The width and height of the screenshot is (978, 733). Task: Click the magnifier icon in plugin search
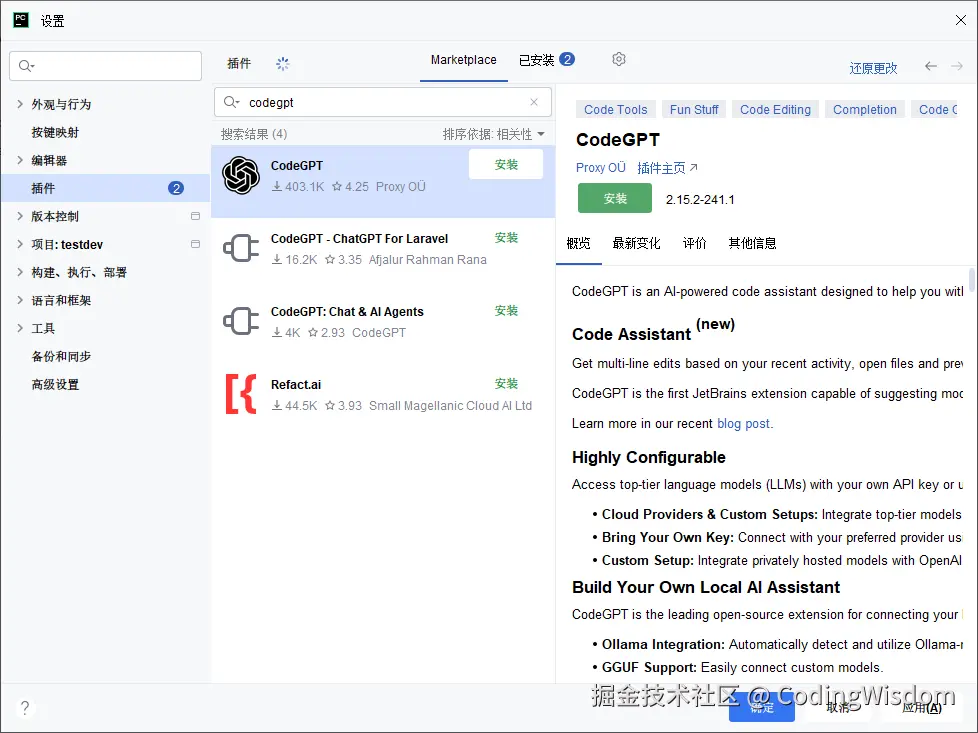[x=231, y=102]
